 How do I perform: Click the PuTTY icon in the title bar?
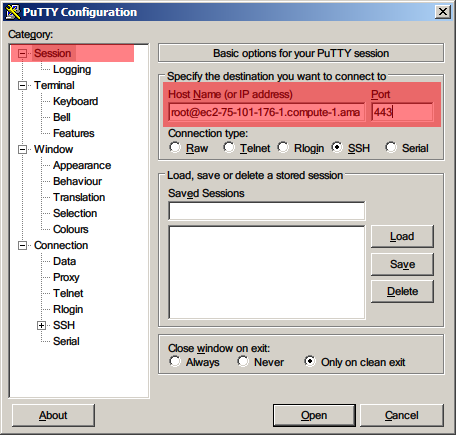(13, 12)
